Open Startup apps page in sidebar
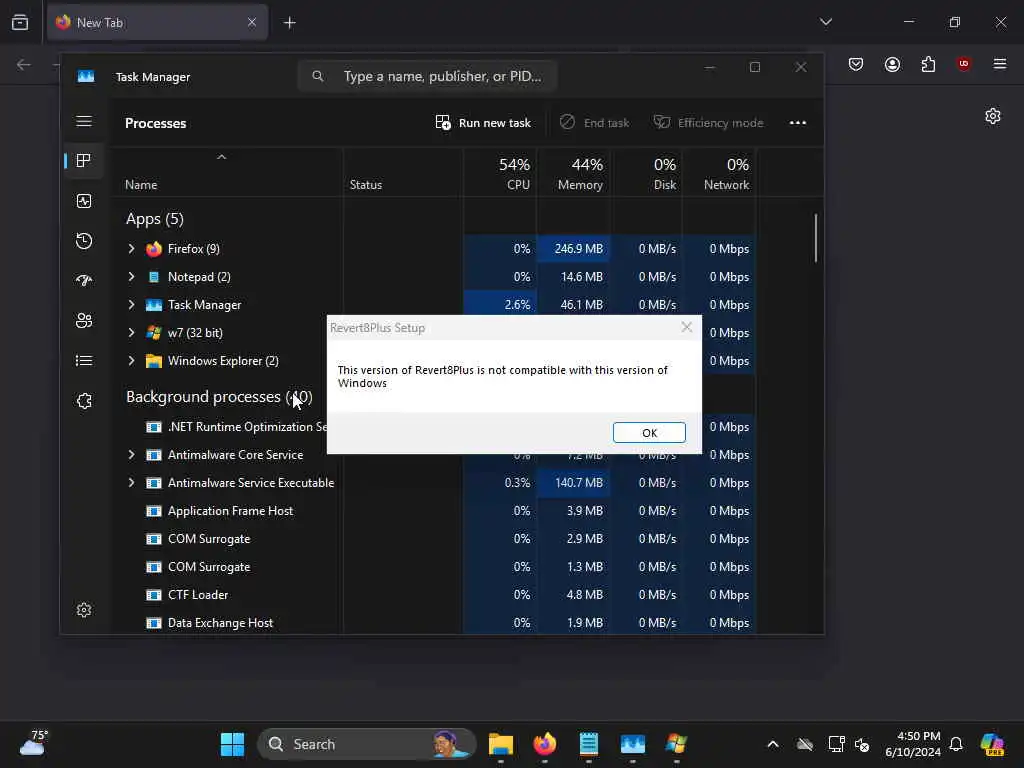The image size is (1024, 768). [84, 281]
